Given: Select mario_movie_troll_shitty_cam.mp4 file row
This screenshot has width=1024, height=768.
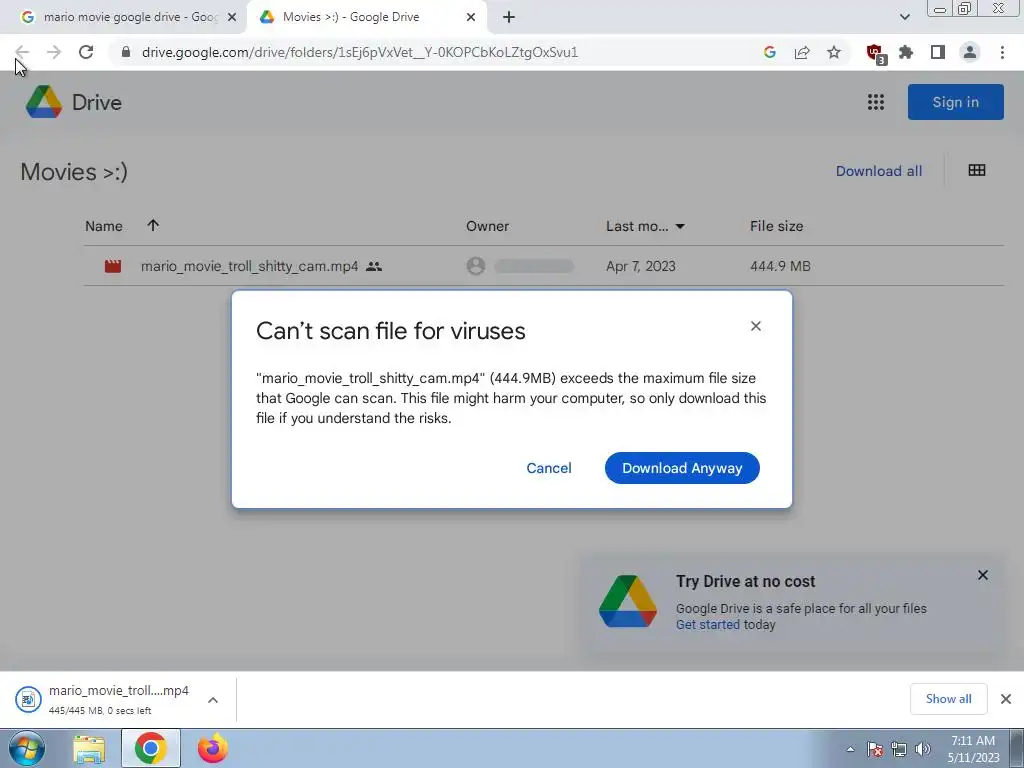Looking at the screenshot, I should pyautogui.click(x=543, y=266).
